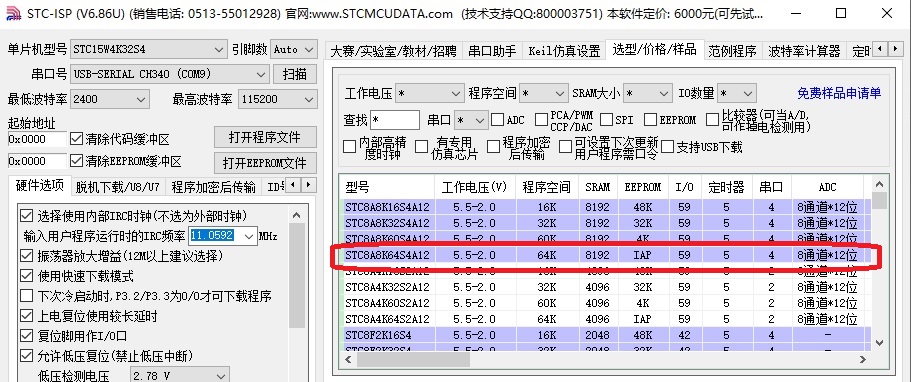Enable the 支持USB下载 checkbox
911x382 pixels.
(668, 147)
